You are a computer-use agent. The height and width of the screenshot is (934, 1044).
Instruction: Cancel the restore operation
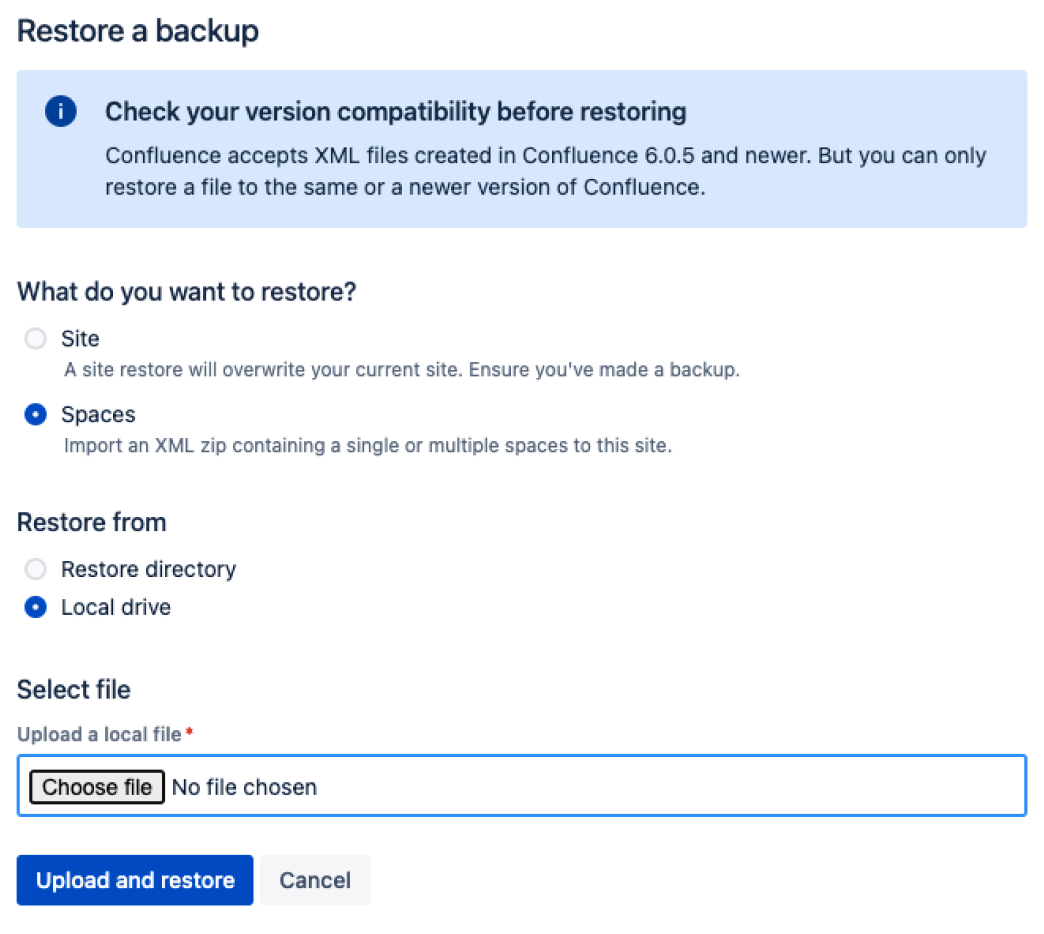(315, 880)
